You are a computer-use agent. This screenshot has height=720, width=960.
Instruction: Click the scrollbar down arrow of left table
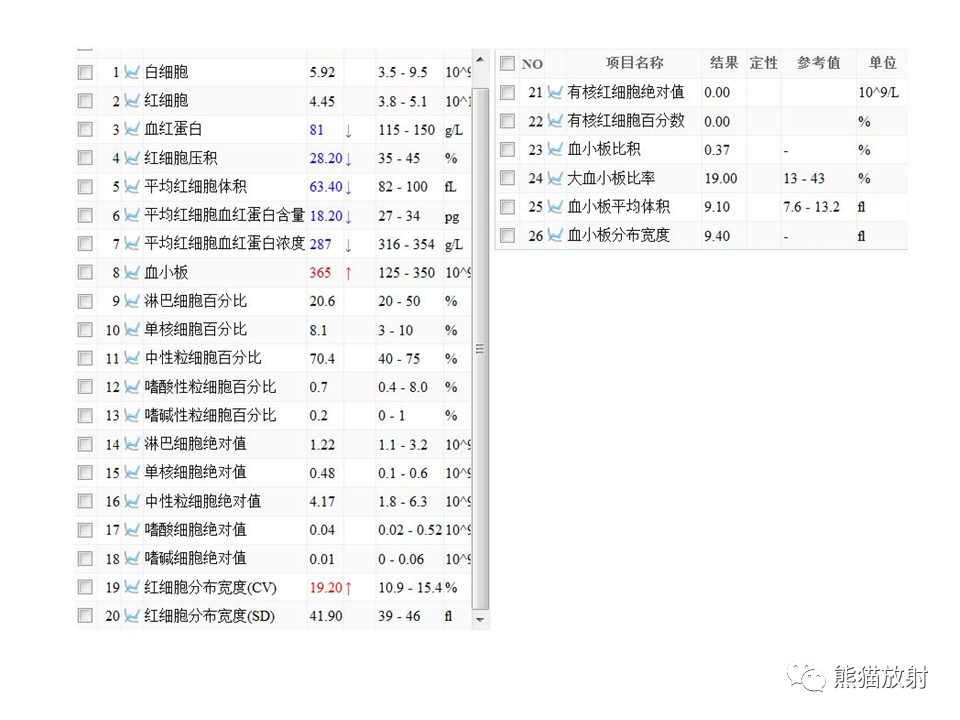[481, 620]
